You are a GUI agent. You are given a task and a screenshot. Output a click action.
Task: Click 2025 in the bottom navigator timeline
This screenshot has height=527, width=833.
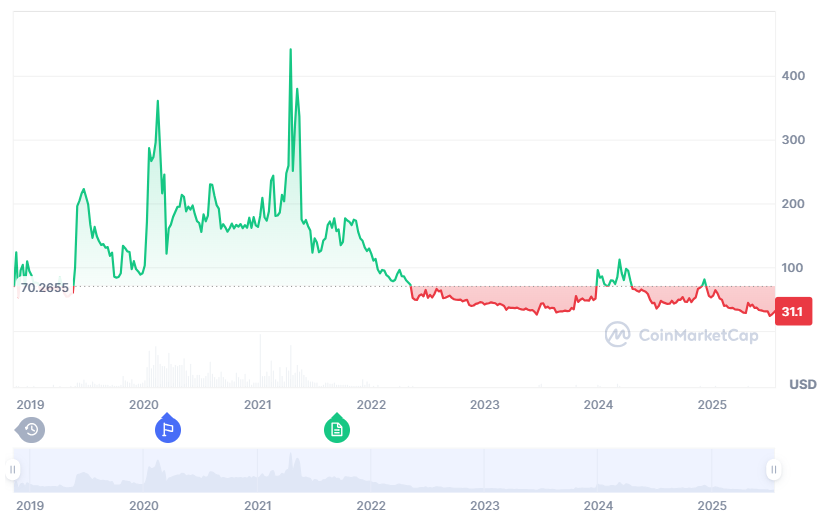(711, 506)
